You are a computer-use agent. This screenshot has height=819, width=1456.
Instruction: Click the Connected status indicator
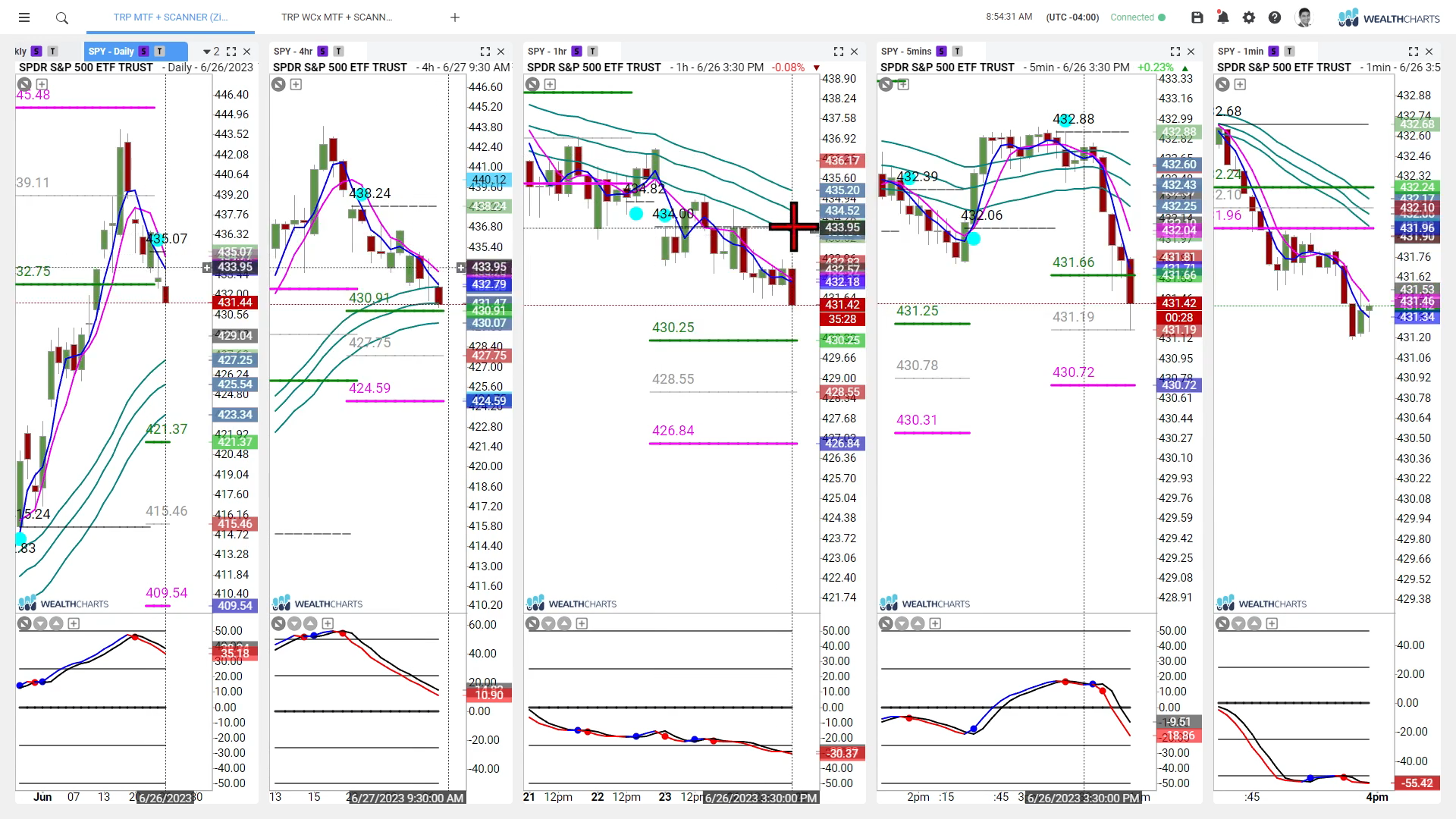[1137, 17]
